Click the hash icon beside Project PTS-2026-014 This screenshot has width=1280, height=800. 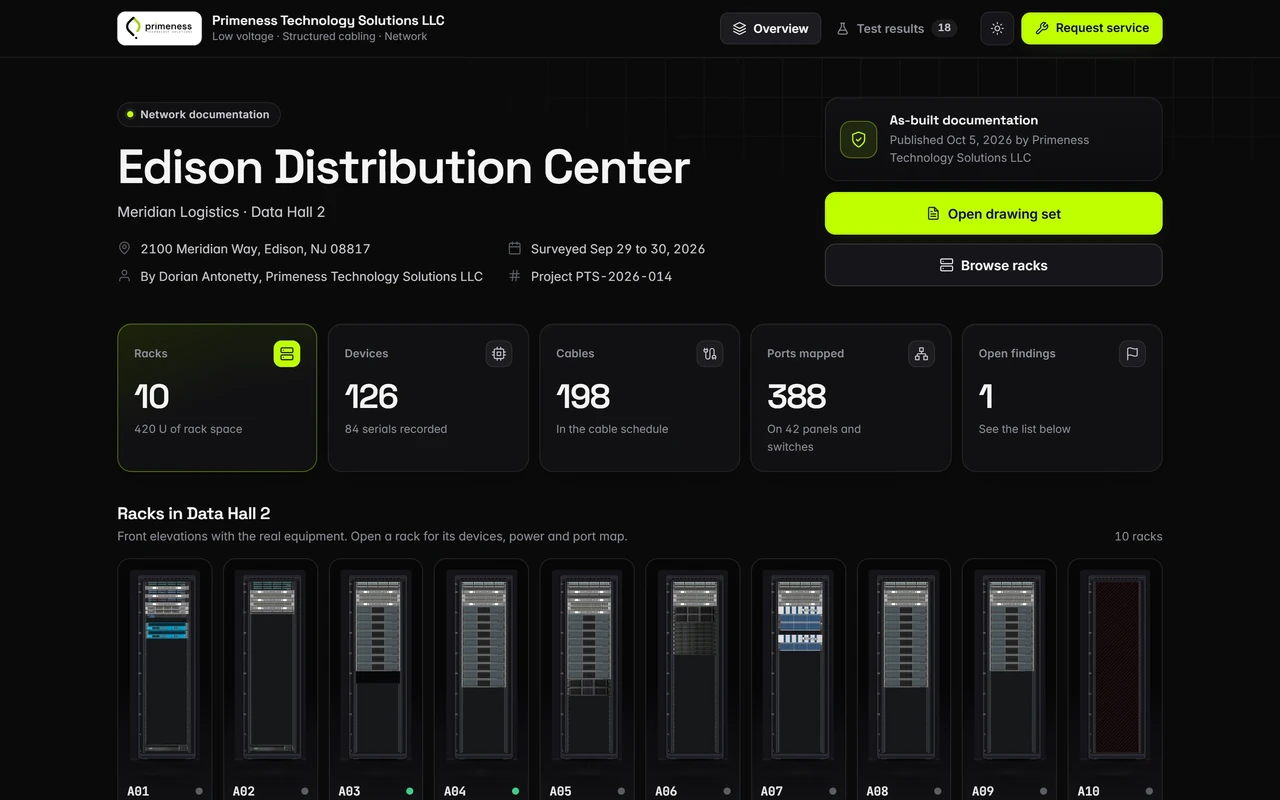515,276
